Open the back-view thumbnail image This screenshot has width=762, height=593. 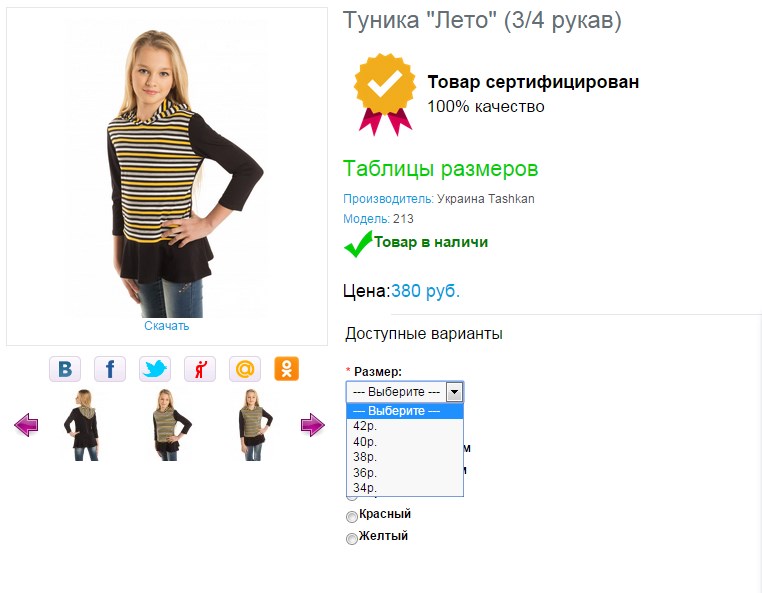(83, 425)
